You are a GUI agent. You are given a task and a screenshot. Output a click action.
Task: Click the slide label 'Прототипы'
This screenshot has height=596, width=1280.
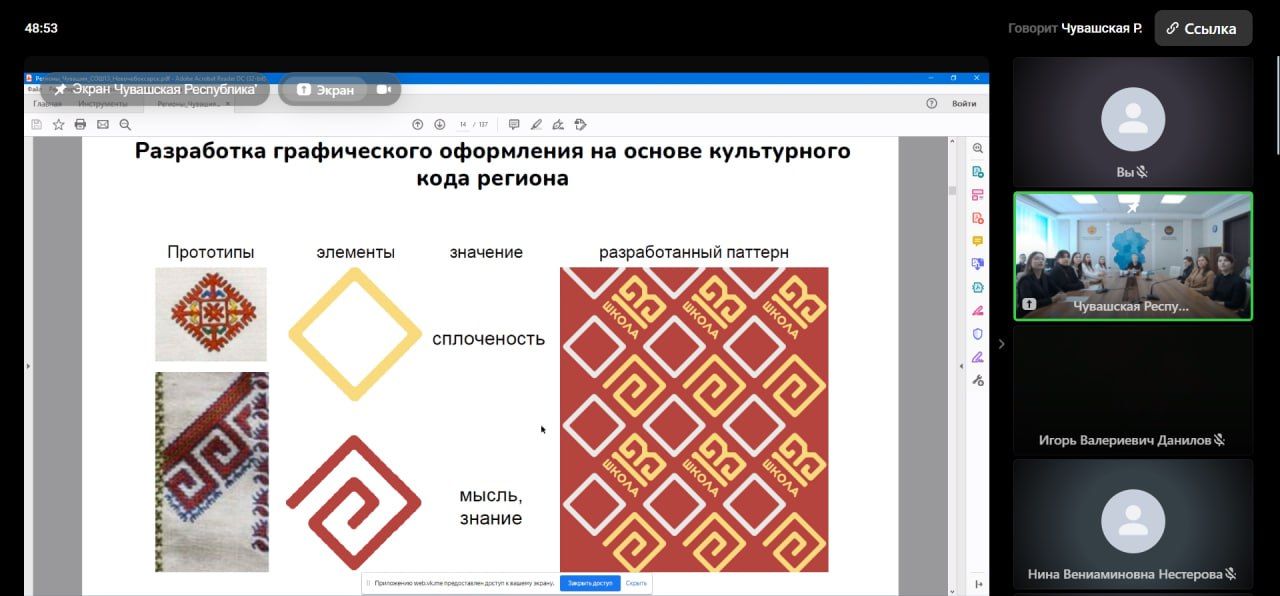211,252
